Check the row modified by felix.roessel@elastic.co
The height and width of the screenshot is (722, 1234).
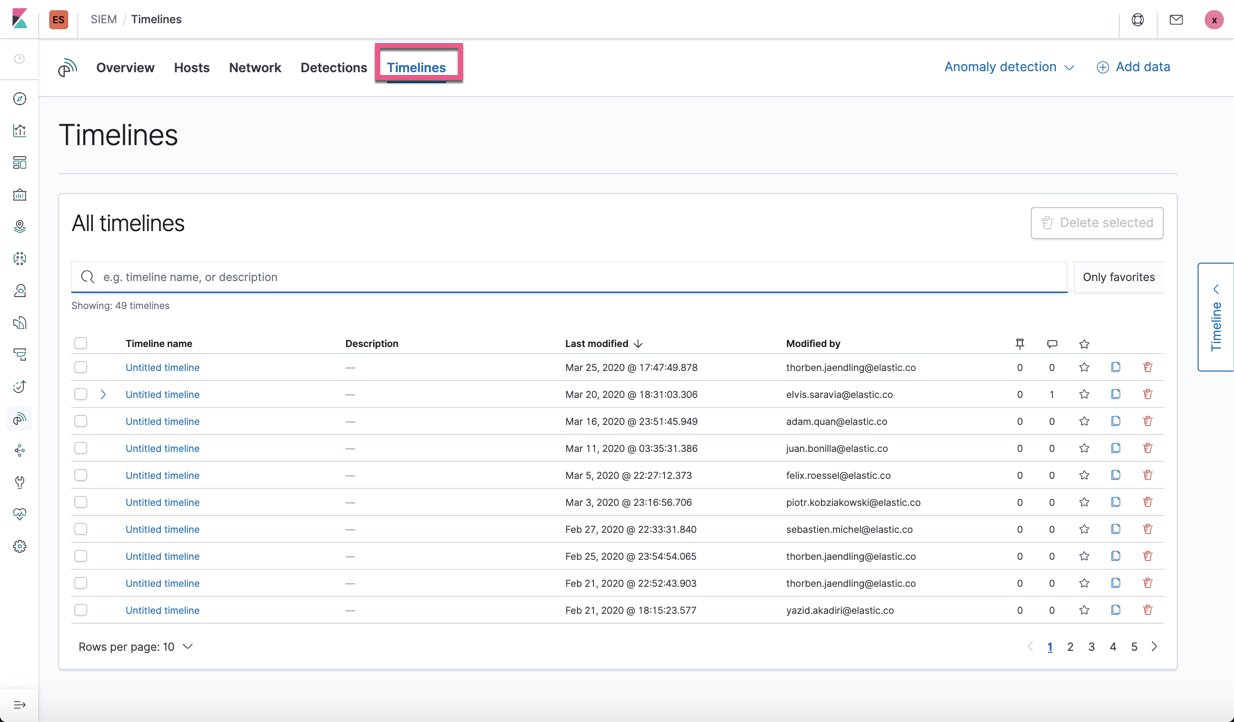tap(81, 475)
